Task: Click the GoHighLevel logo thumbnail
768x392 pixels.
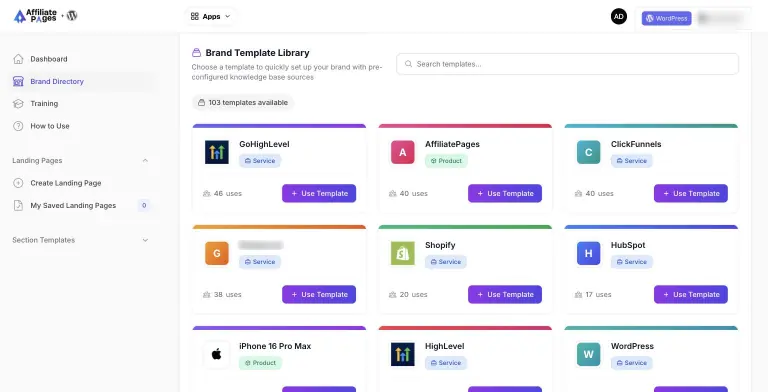Action: click(x=216, y=152)
